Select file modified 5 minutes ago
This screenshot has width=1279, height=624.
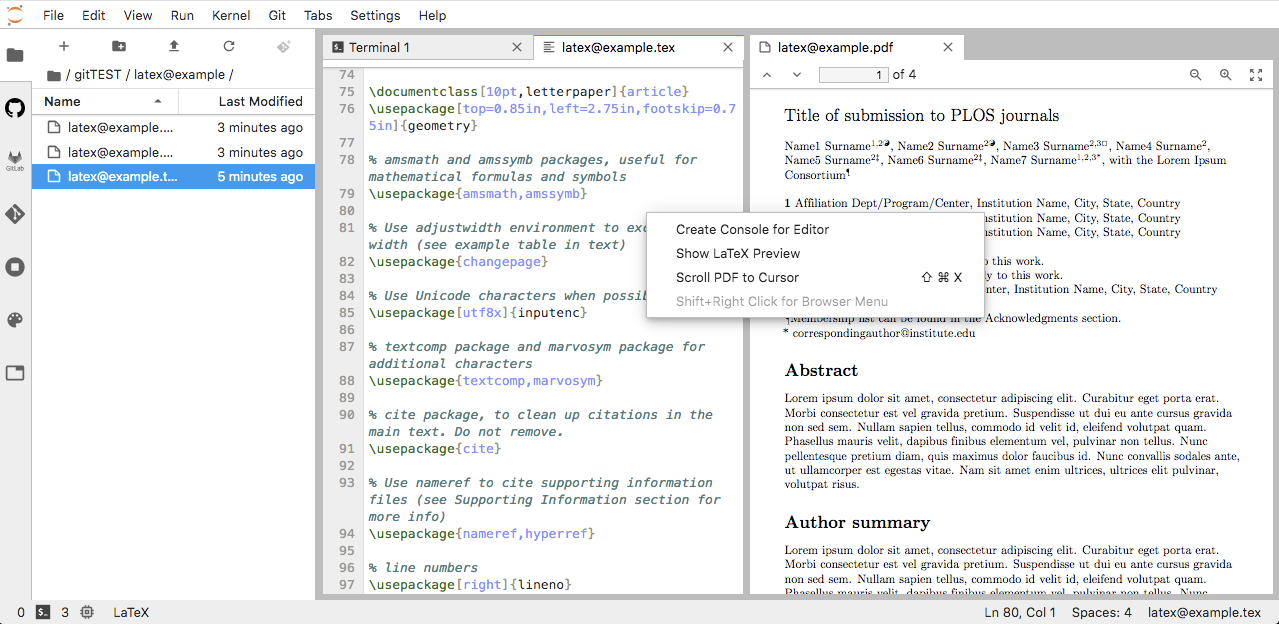tap(173, 177)
